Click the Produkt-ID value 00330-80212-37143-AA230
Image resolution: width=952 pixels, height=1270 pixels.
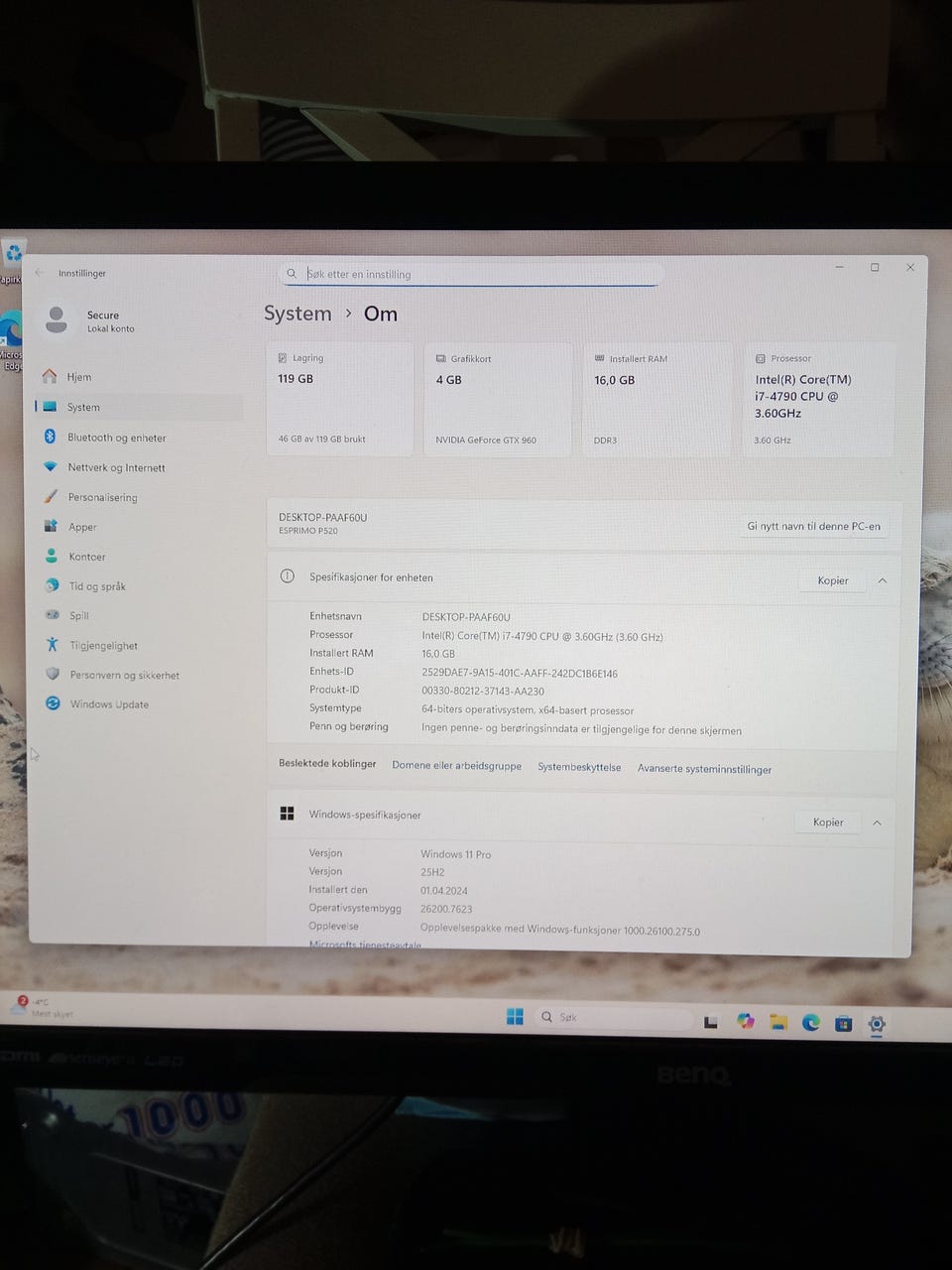483,691
